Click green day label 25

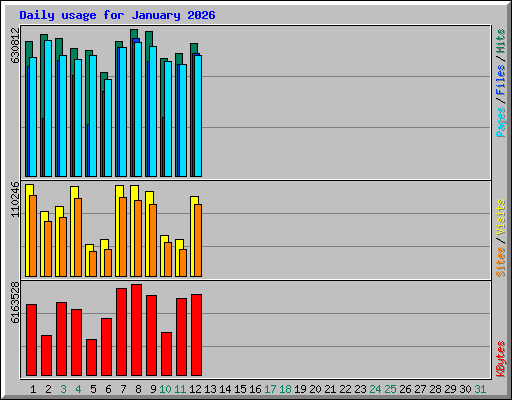coord(390,389)
